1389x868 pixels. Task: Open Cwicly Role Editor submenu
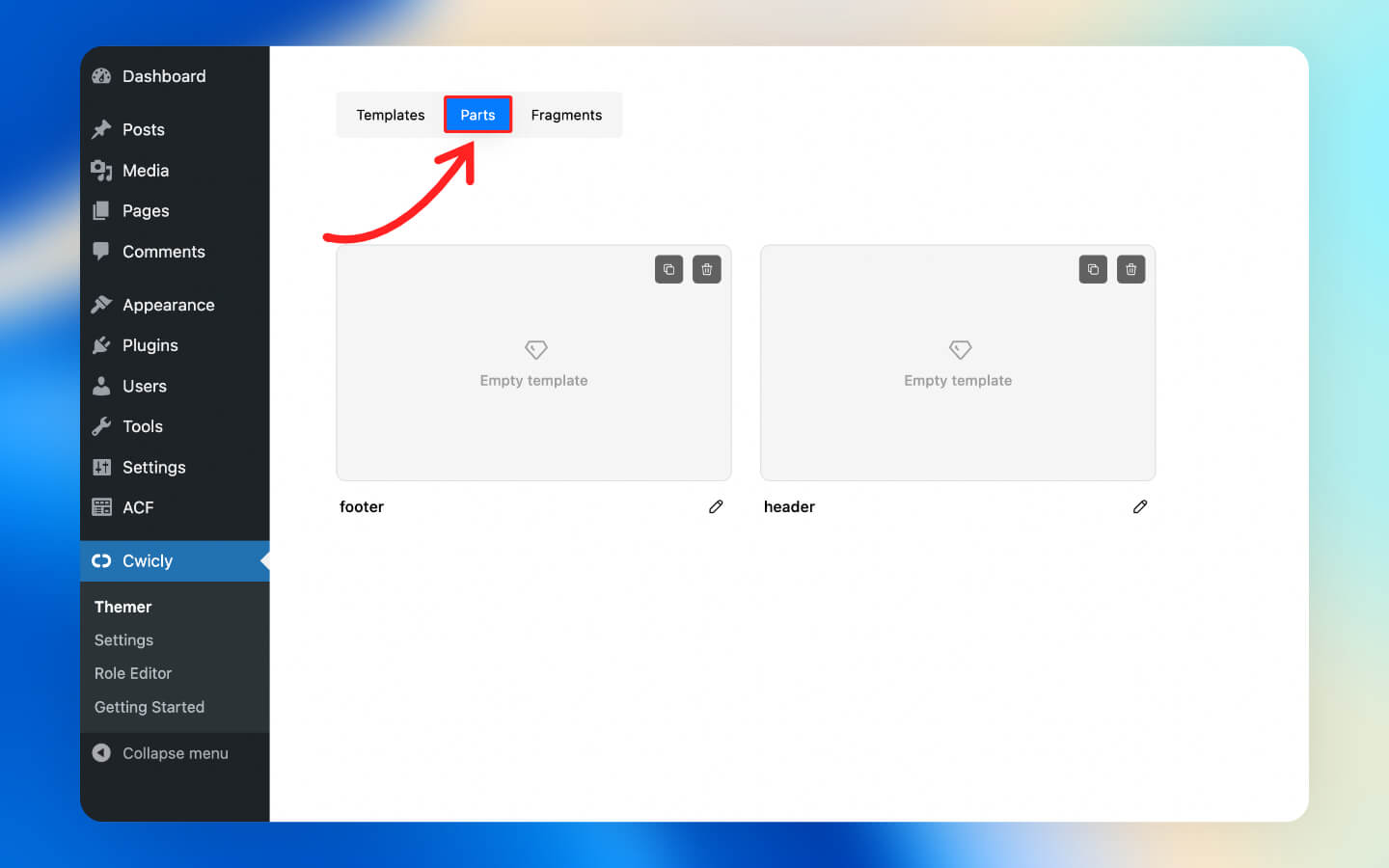point(133,673)
